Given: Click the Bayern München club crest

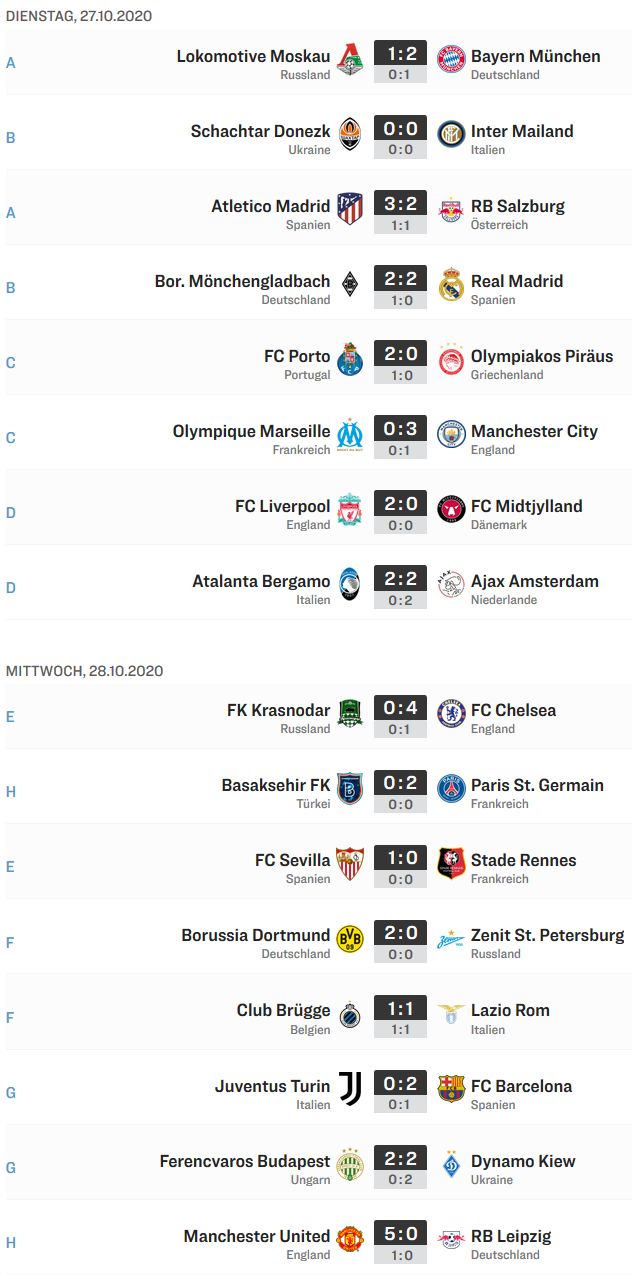Looking at the screenshot, I should click(451, 59).
